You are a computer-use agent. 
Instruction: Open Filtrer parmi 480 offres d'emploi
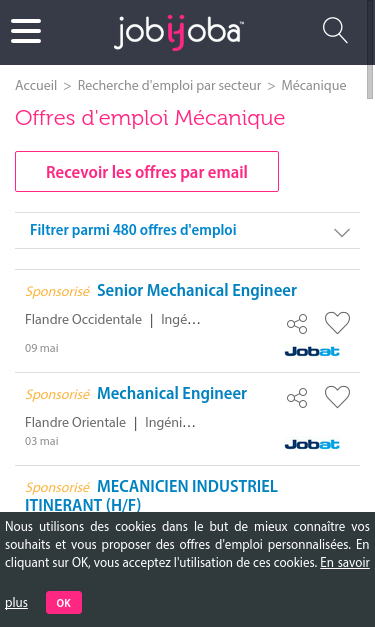pos(133,230)
